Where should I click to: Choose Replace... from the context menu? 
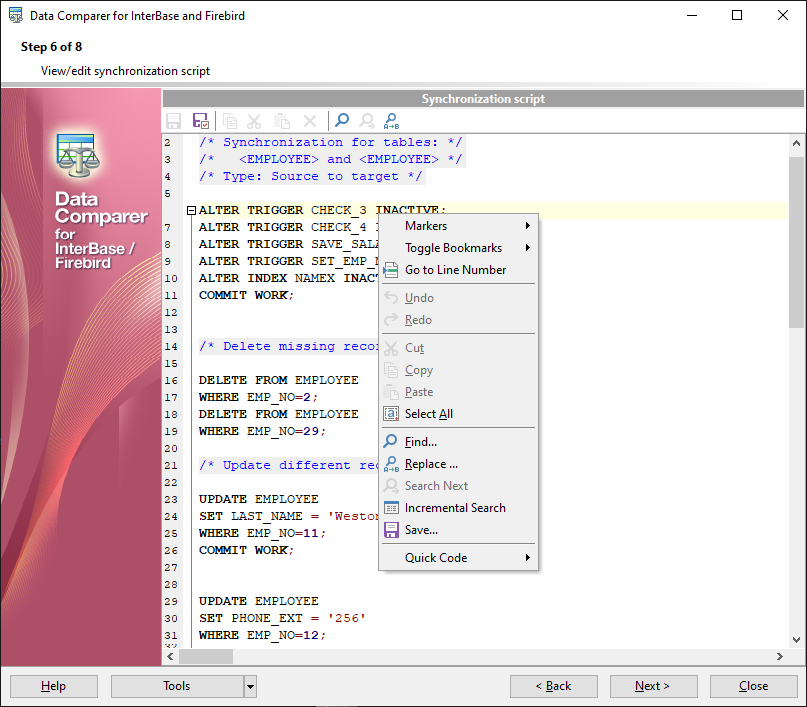[431, 464]
